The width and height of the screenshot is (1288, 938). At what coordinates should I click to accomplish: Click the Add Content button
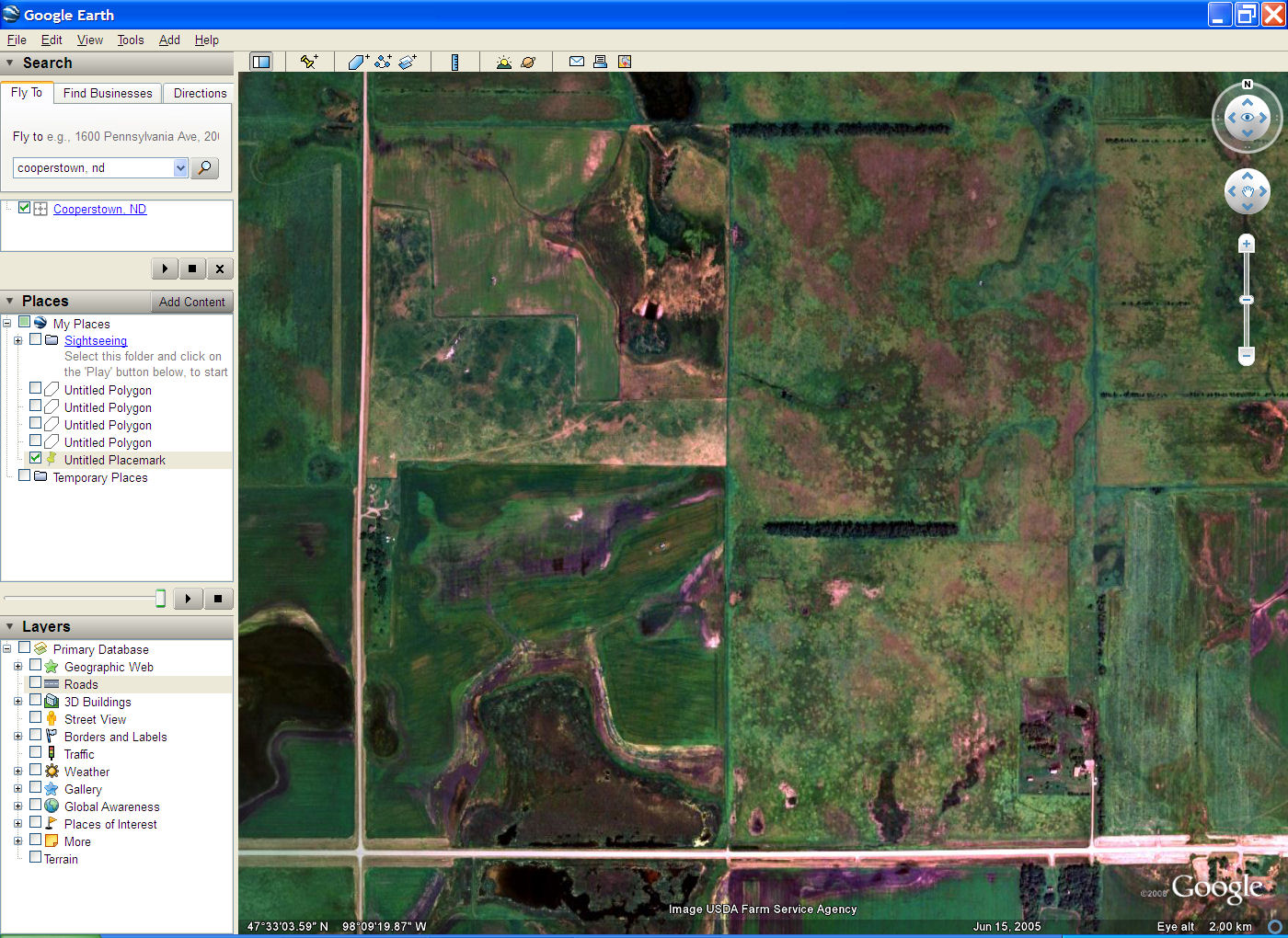191,302
